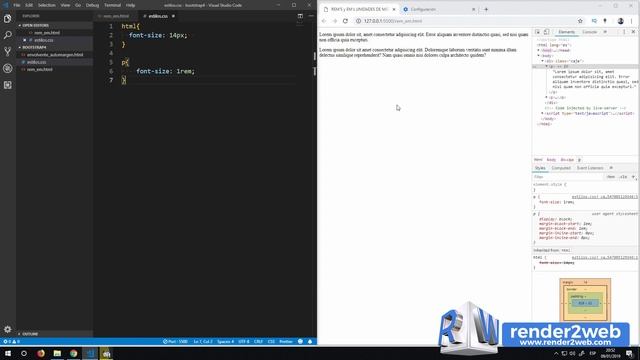Expand the OUTLINE section

click(x=54, y=334)
